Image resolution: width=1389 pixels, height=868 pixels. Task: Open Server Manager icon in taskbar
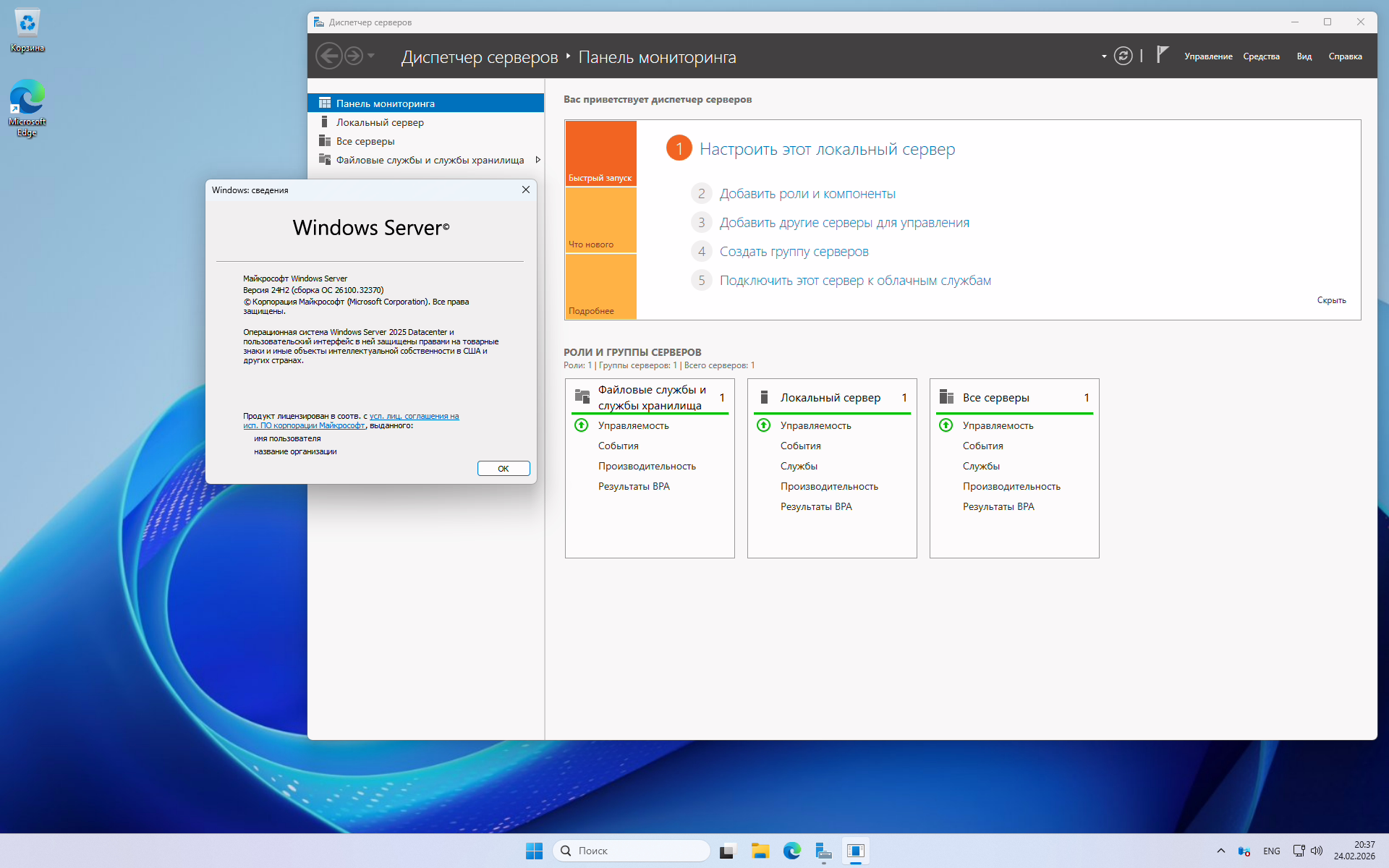(x=823, y=851)
